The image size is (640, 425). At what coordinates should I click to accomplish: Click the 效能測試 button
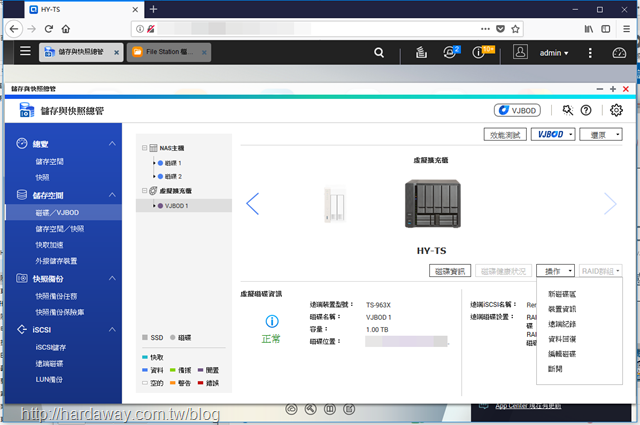pyautogui.click(x=505, y=134)
